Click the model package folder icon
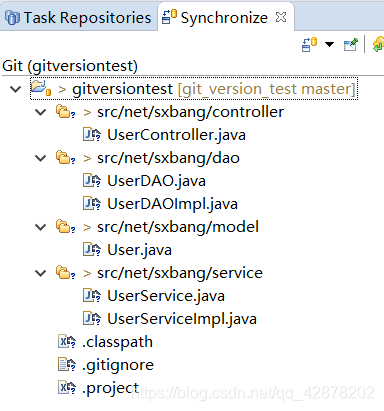384x411 pixels. (65, 227)
